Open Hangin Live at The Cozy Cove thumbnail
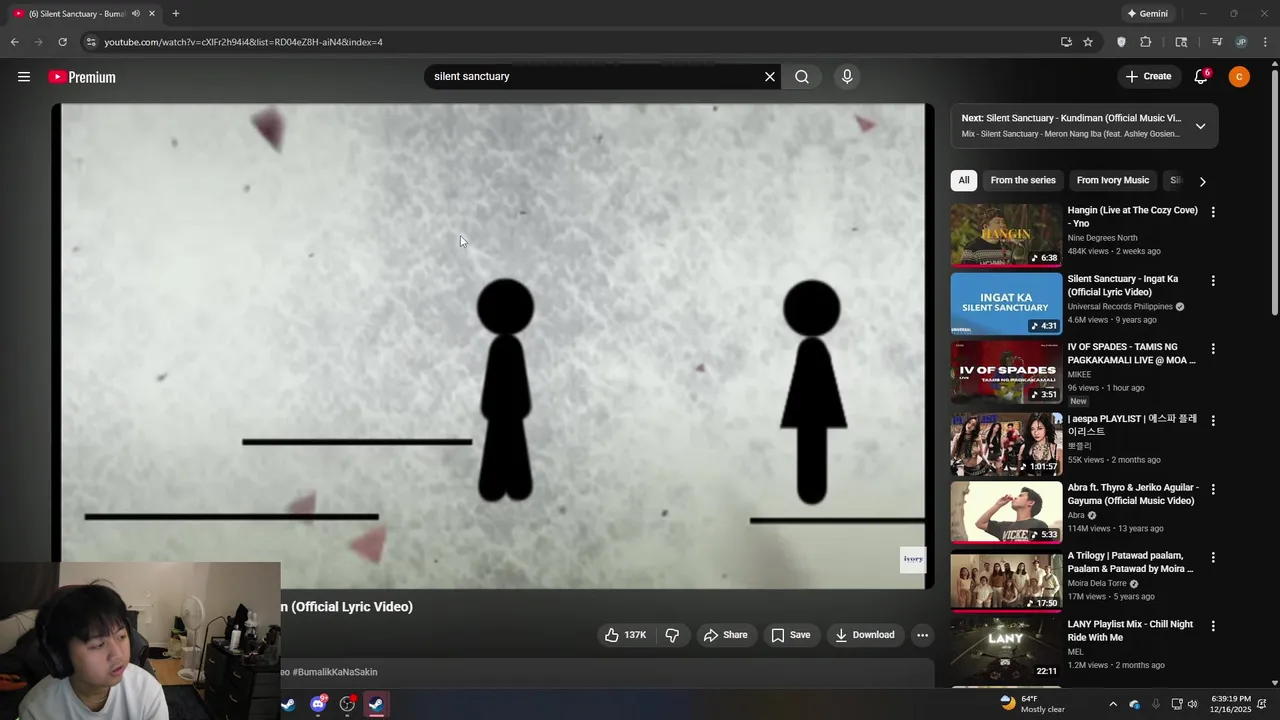 pos(1006,235)
